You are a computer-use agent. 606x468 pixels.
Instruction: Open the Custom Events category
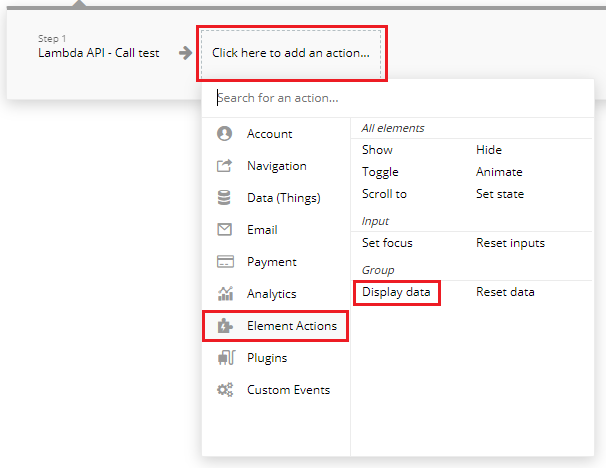pyautogui.click(x=288, y=390)
